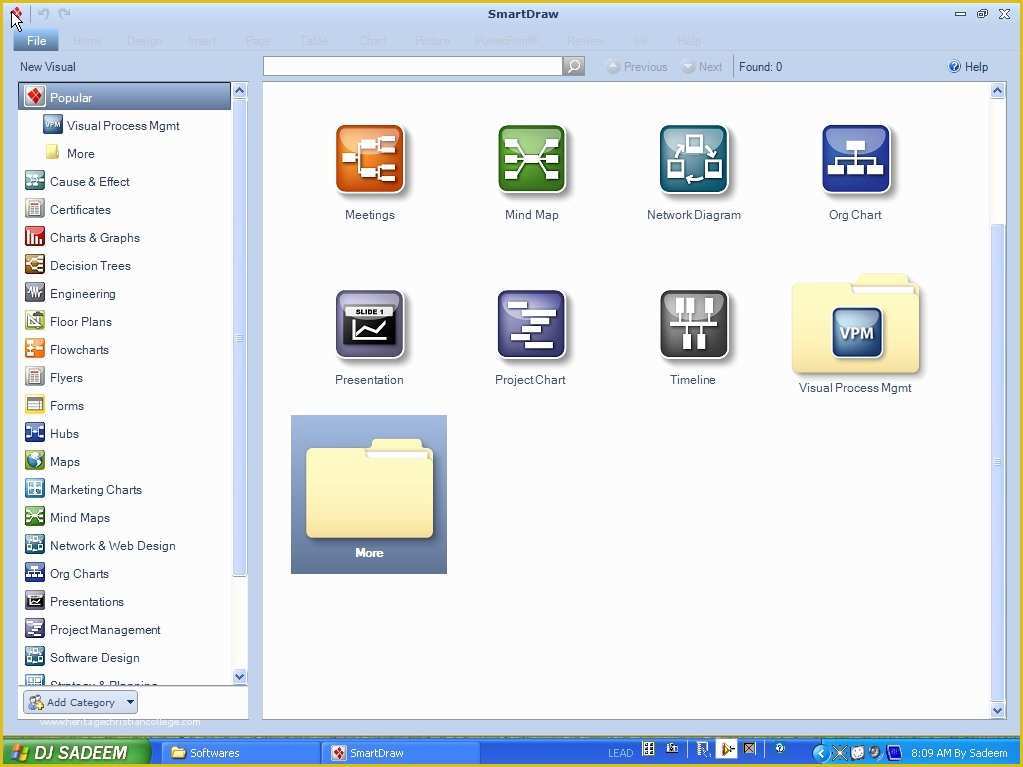This screenshot has width=1023, height=767.
Task: Select Org Charts category in sidebar
Action: 67,574
